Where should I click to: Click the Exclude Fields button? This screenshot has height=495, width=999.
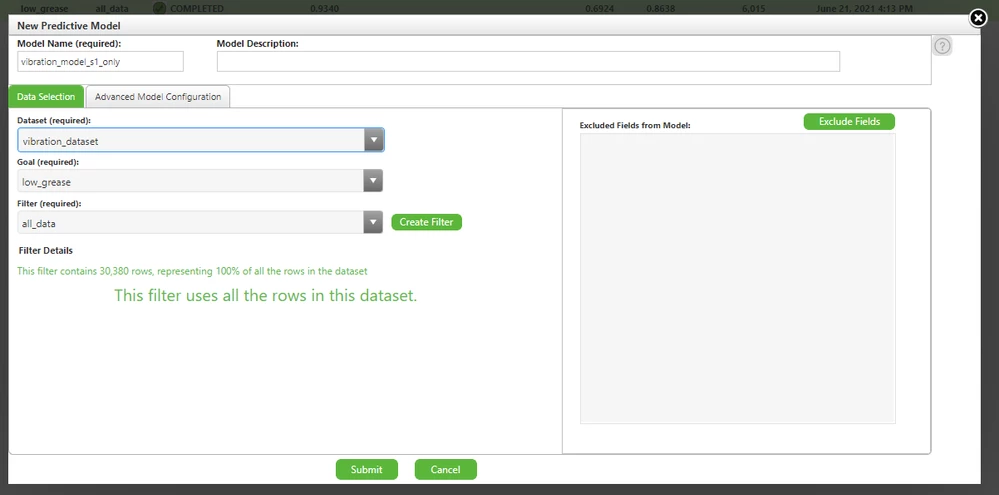pyautogui.click(x=849, y=122)
